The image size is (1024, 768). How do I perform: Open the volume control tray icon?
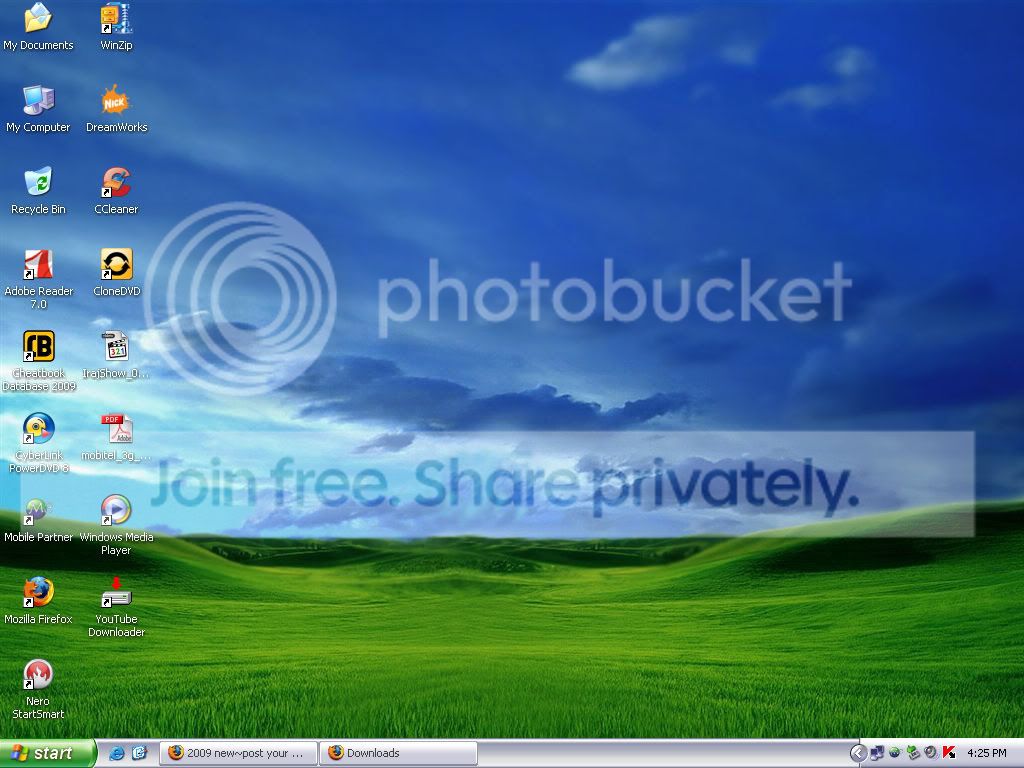click(x=931, y=753)
